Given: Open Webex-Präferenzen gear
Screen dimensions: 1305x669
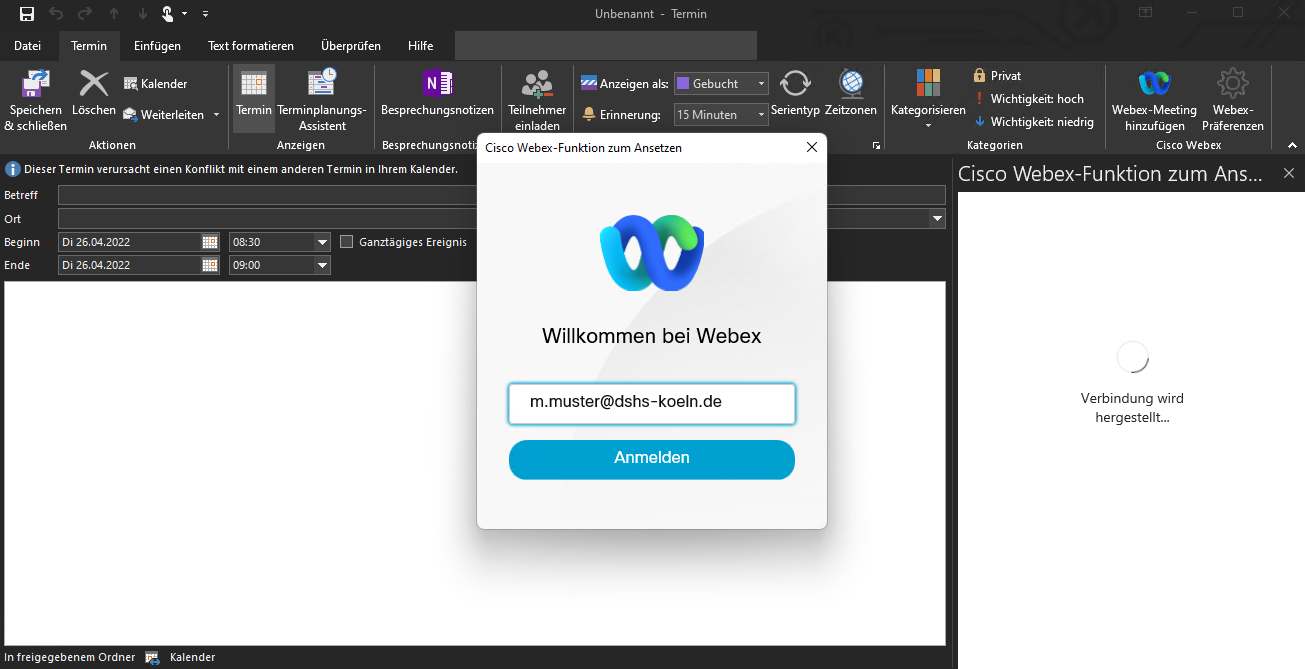Looking at the screenshot, I should tap(1233, 100).
